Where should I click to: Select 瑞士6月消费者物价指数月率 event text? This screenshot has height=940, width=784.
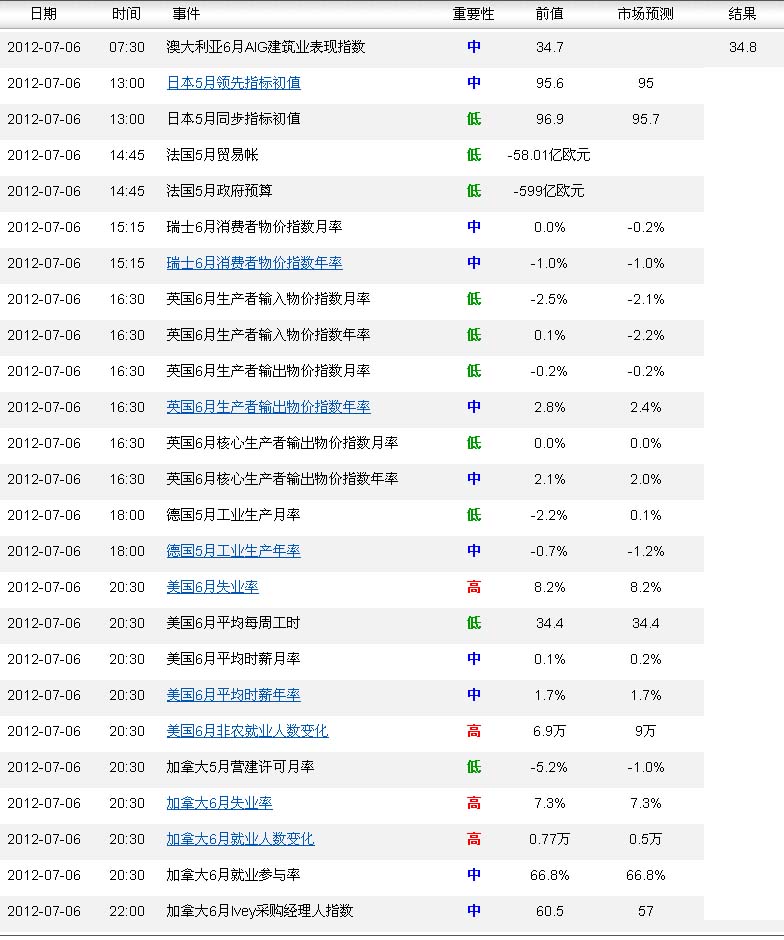254,227
